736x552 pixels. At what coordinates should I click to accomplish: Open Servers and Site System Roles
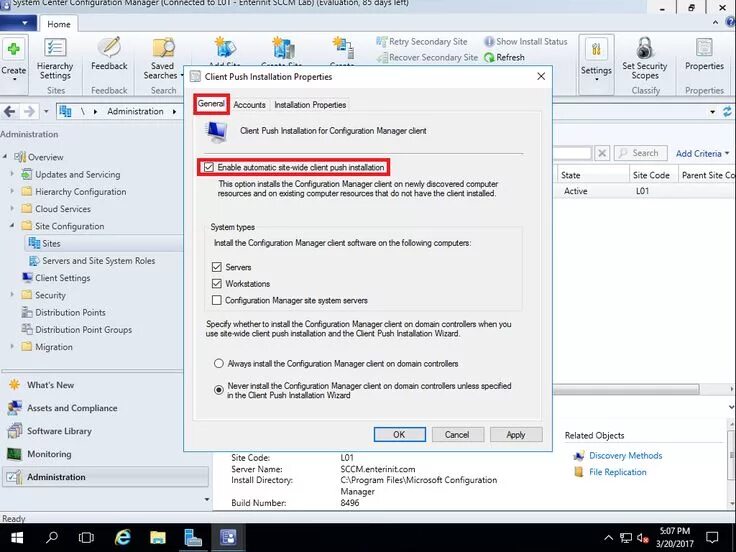pos(98,261)
